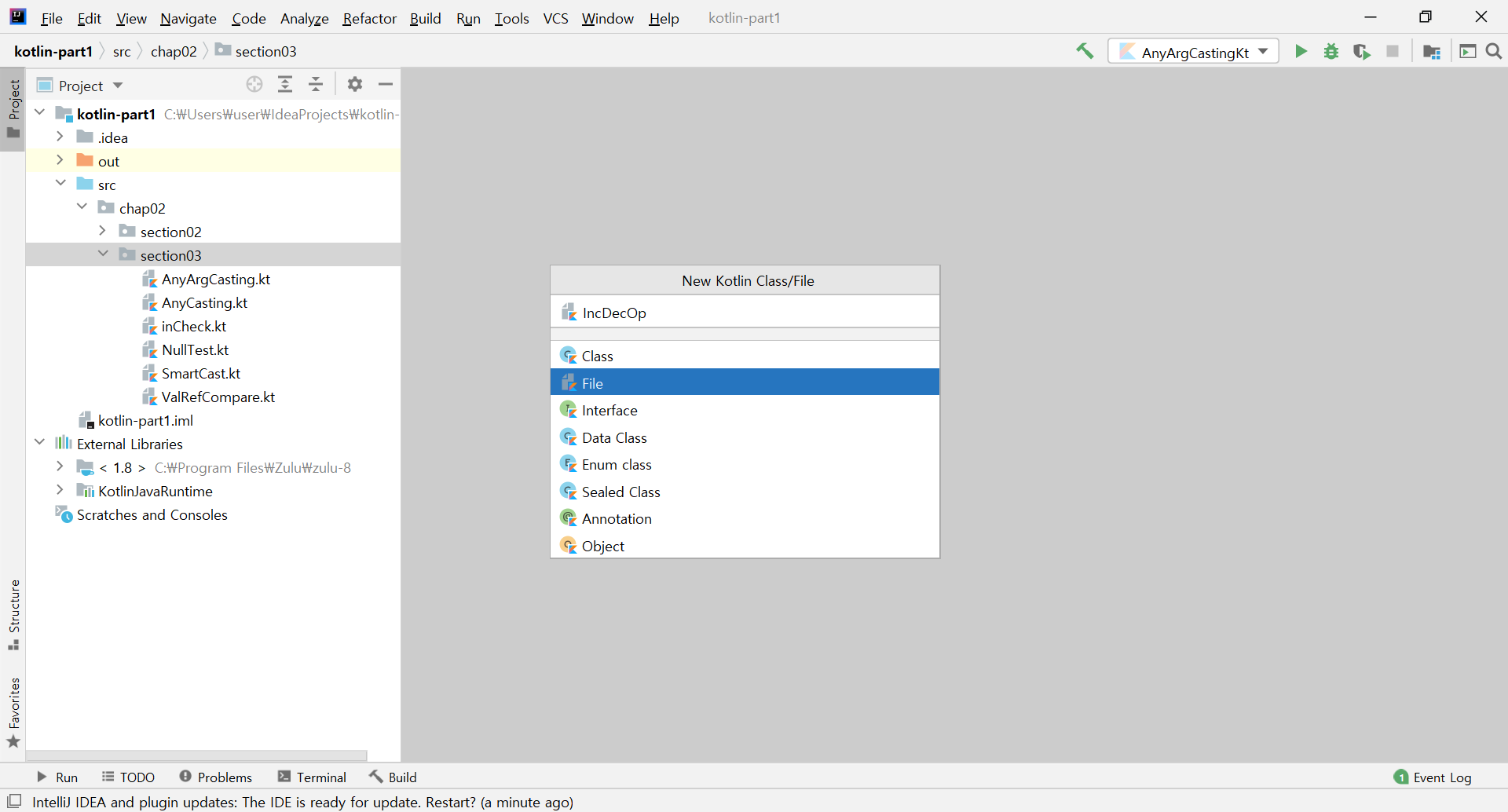The image size is (1508, 812).
Task: Click the Search Everywhere magnifier icon
Action: [x=1494, y=51]
